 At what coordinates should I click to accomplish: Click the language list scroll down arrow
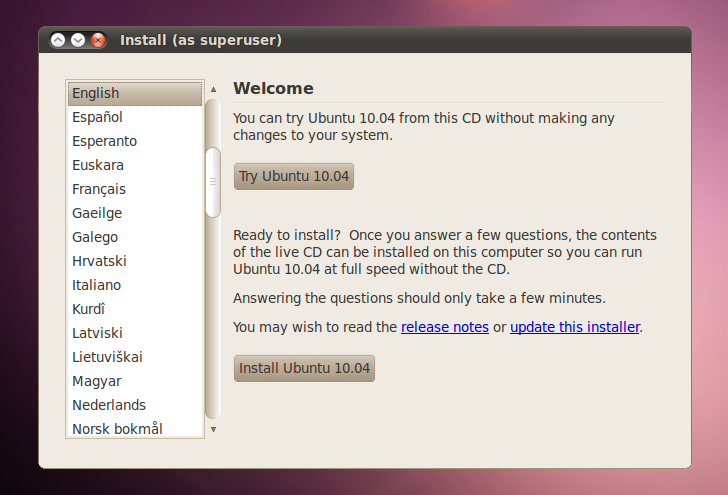click(x=214, y=430)
